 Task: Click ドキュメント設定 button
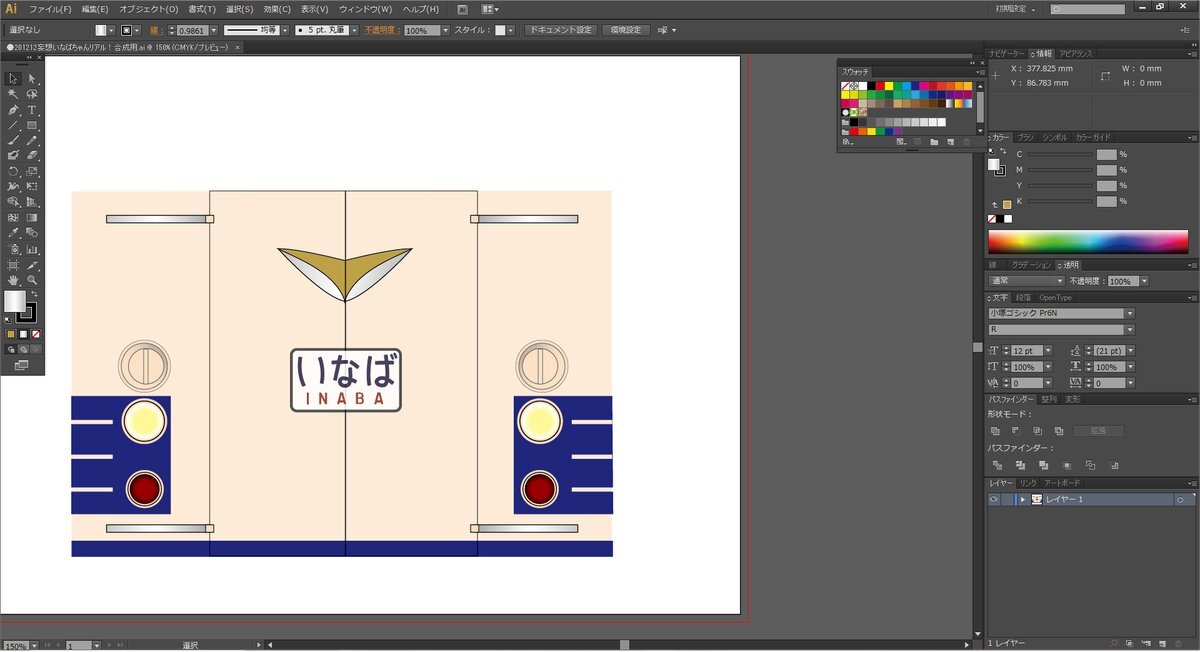(561, 30)
